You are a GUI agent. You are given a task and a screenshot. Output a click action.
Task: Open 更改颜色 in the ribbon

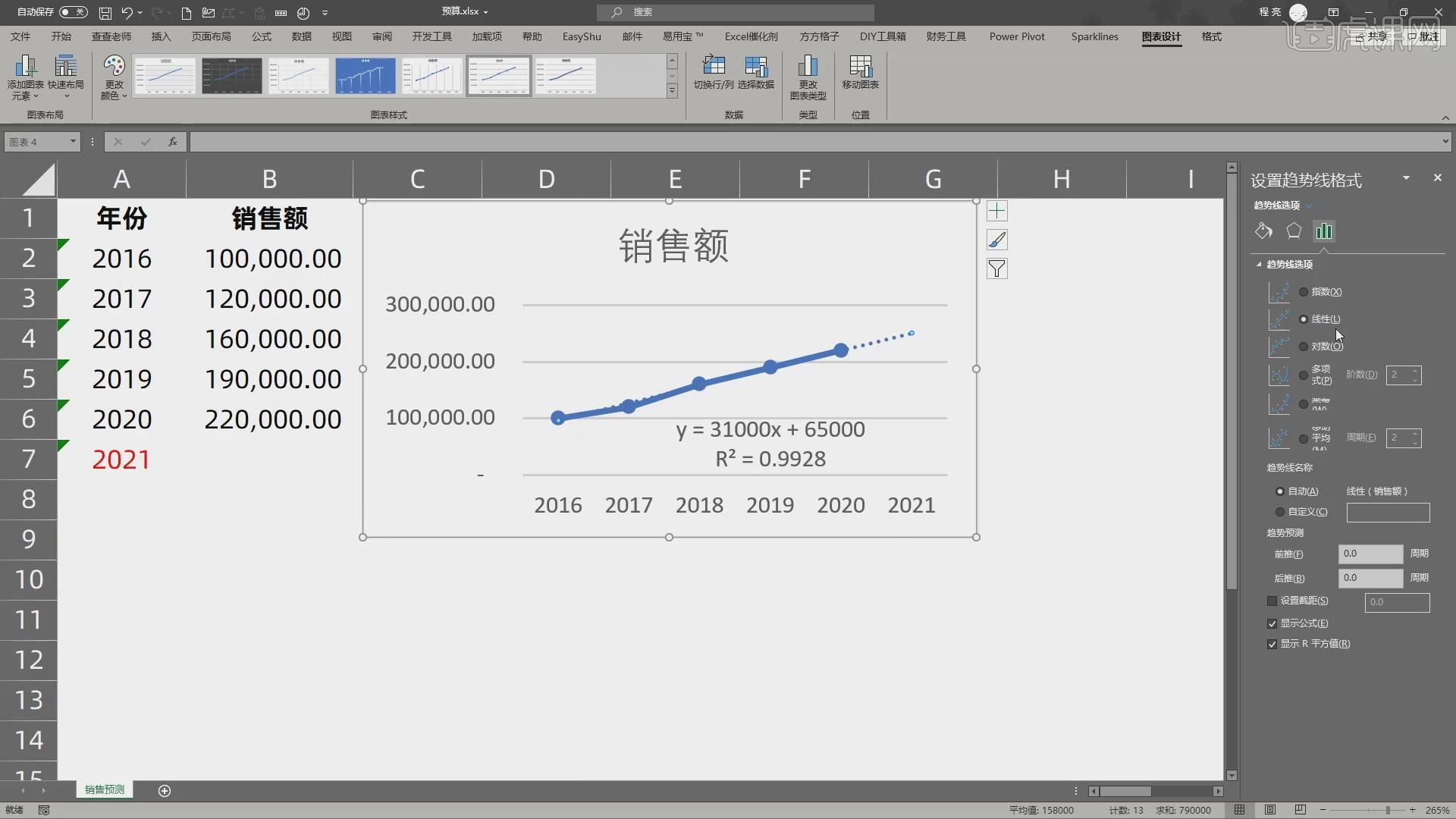[x=112, y=76]
